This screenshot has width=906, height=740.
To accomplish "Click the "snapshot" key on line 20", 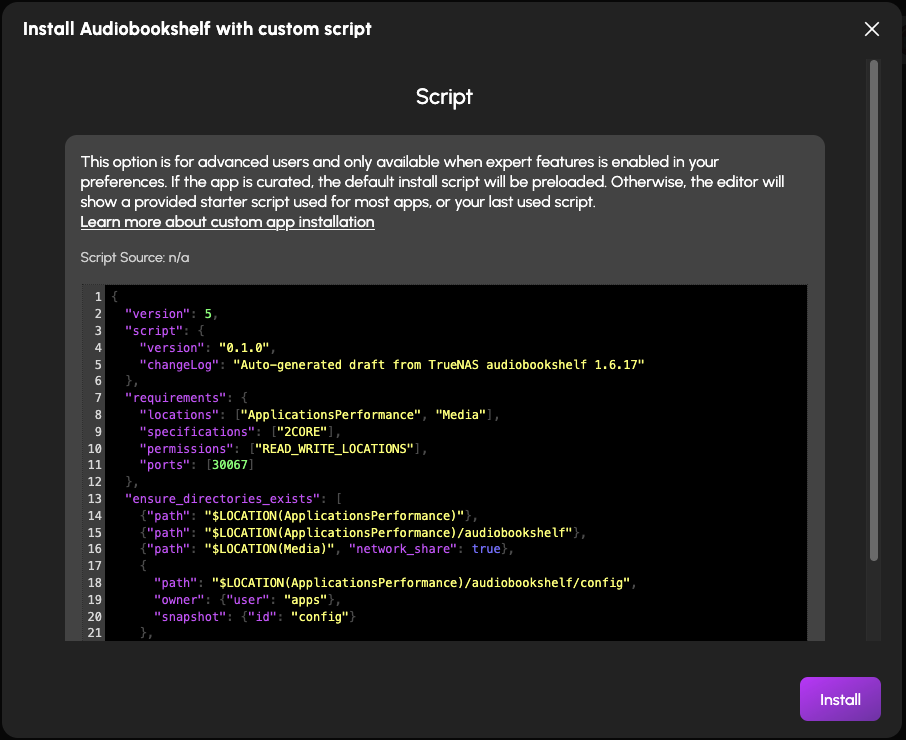I will tap(190, 616).
